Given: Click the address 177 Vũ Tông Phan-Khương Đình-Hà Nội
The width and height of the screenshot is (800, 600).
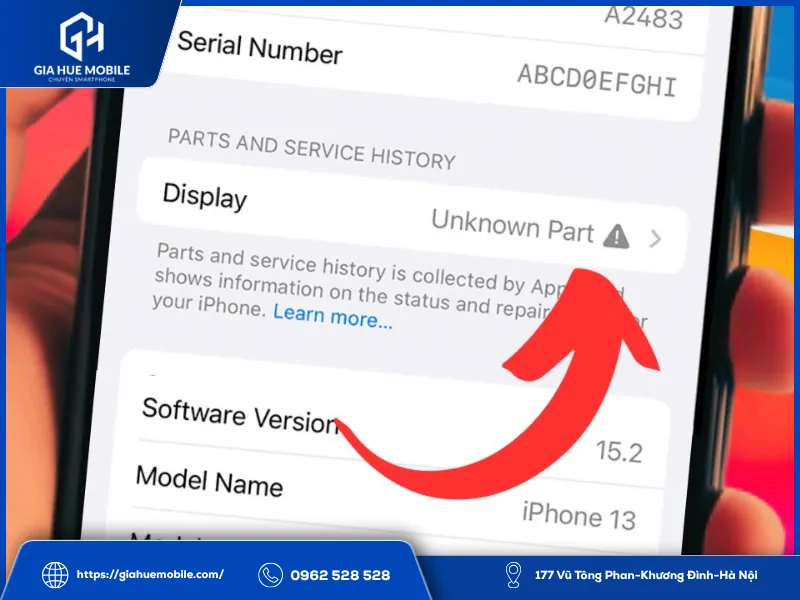Looking at the screenshot, I should [646, 576].
